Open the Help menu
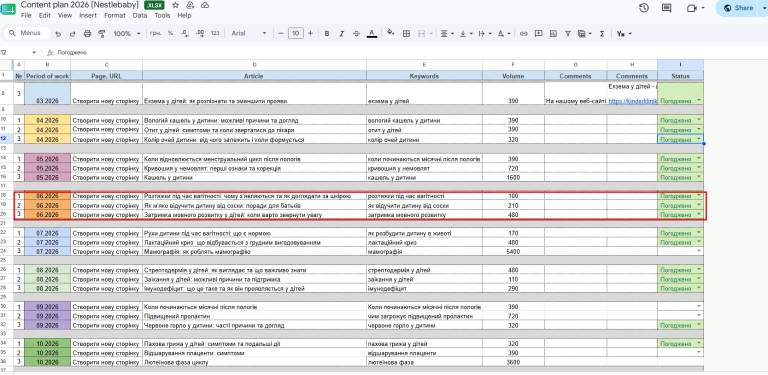Image resolution: width=768 pixels, height=375 pixels. click(184, 16)
